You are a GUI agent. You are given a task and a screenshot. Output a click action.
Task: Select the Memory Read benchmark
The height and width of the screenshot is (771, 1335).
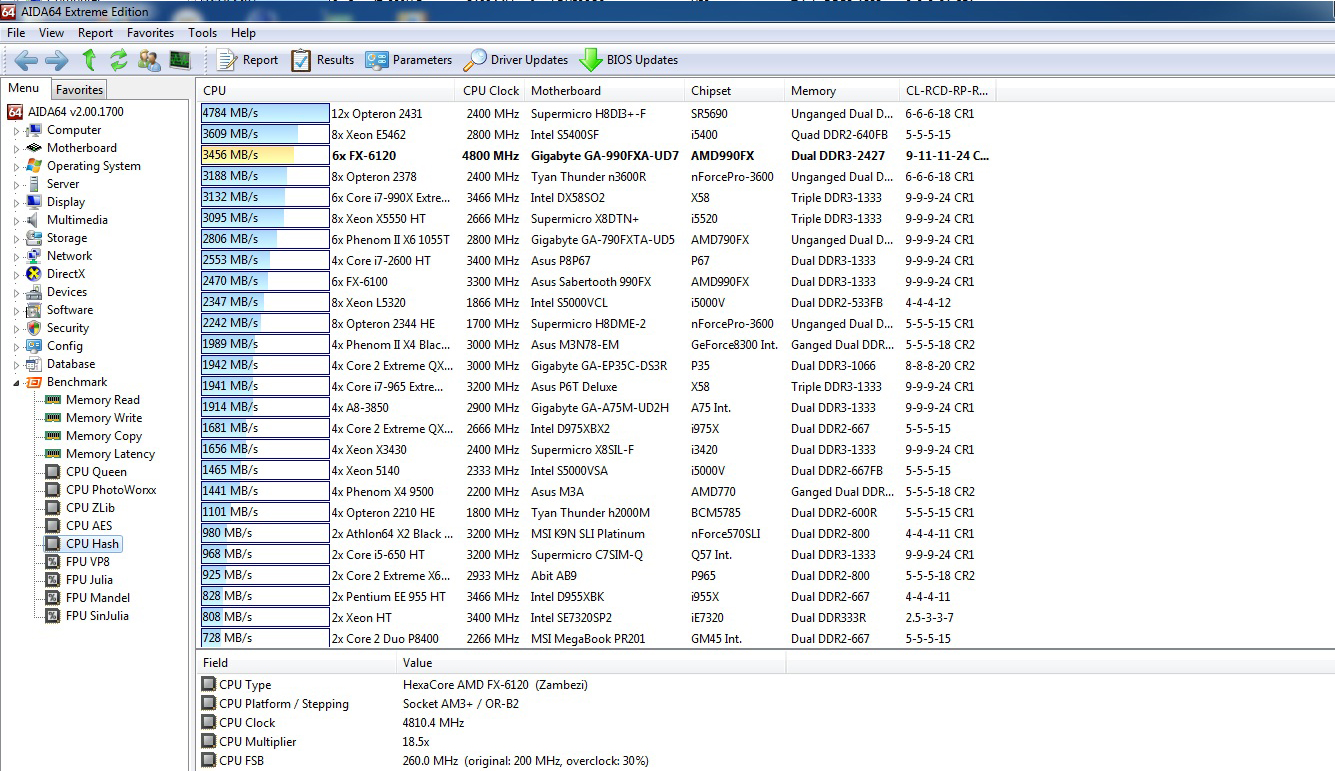pyautogui.click(x=102, y=400)
